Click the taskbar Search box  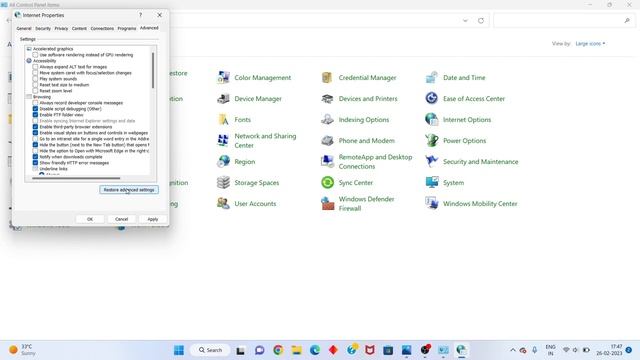click(x=211, y=350)
